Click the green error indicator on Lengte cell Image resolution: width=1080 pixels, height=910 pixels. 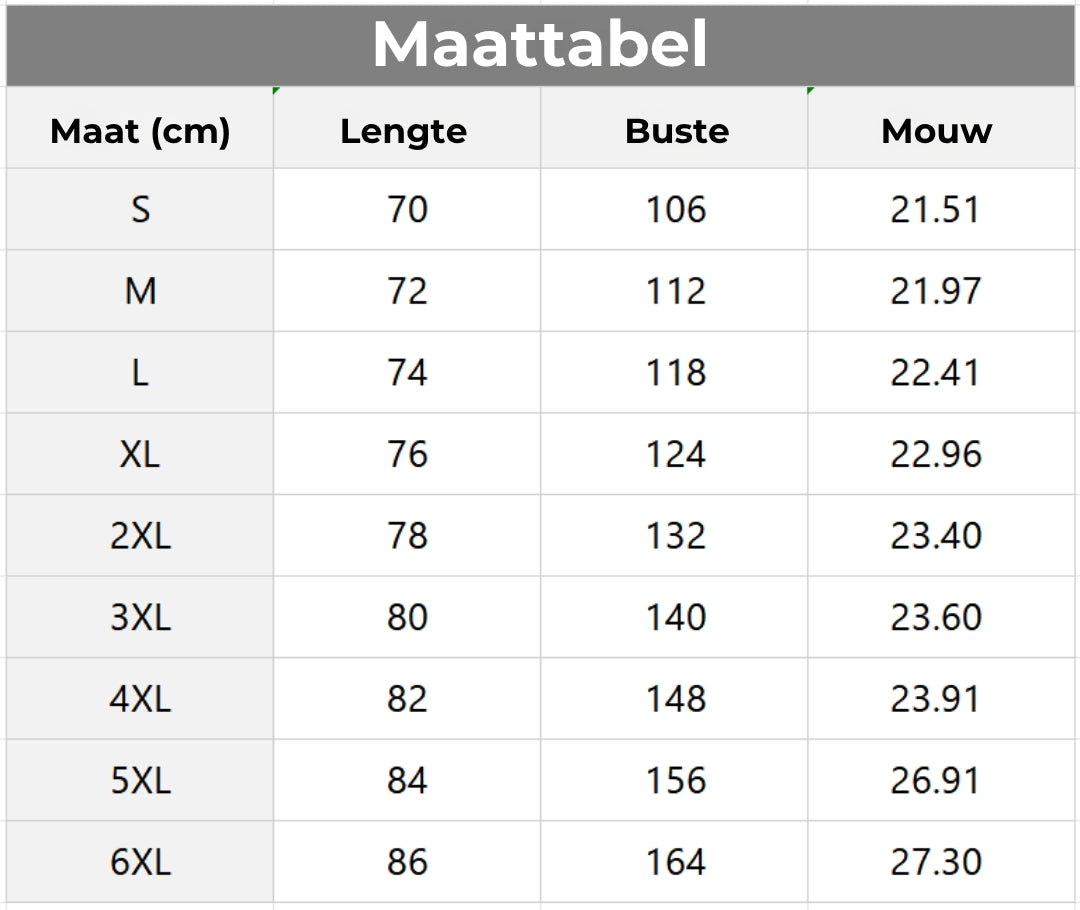tap(276, 90)
